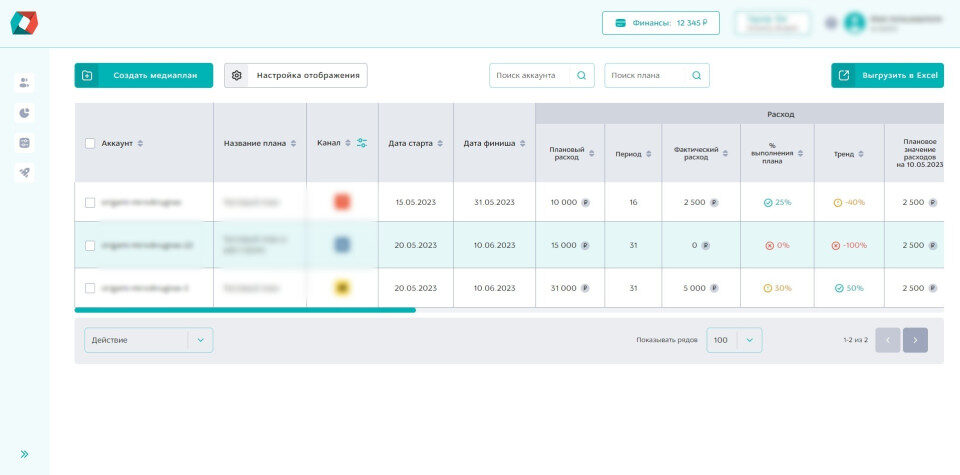The width and height of the screenshot is (960, 475).
Task: Sort the table by Дата старта
Action: [x=415, y=143]
